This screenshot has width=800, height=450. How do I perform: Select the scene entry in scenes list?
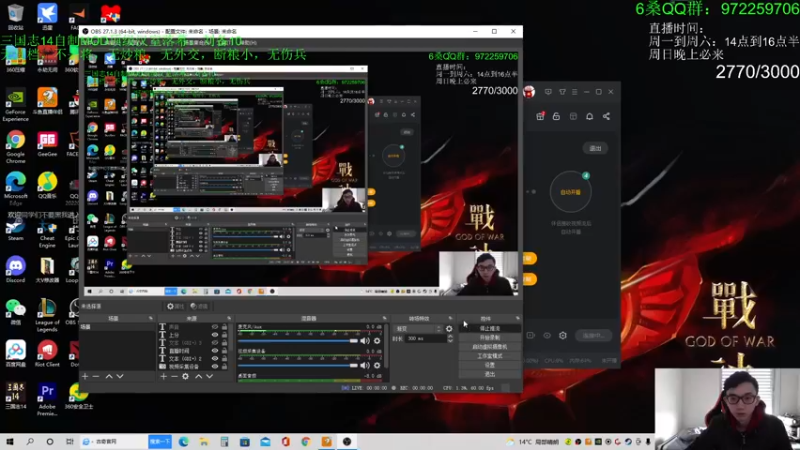pos(117,327)
